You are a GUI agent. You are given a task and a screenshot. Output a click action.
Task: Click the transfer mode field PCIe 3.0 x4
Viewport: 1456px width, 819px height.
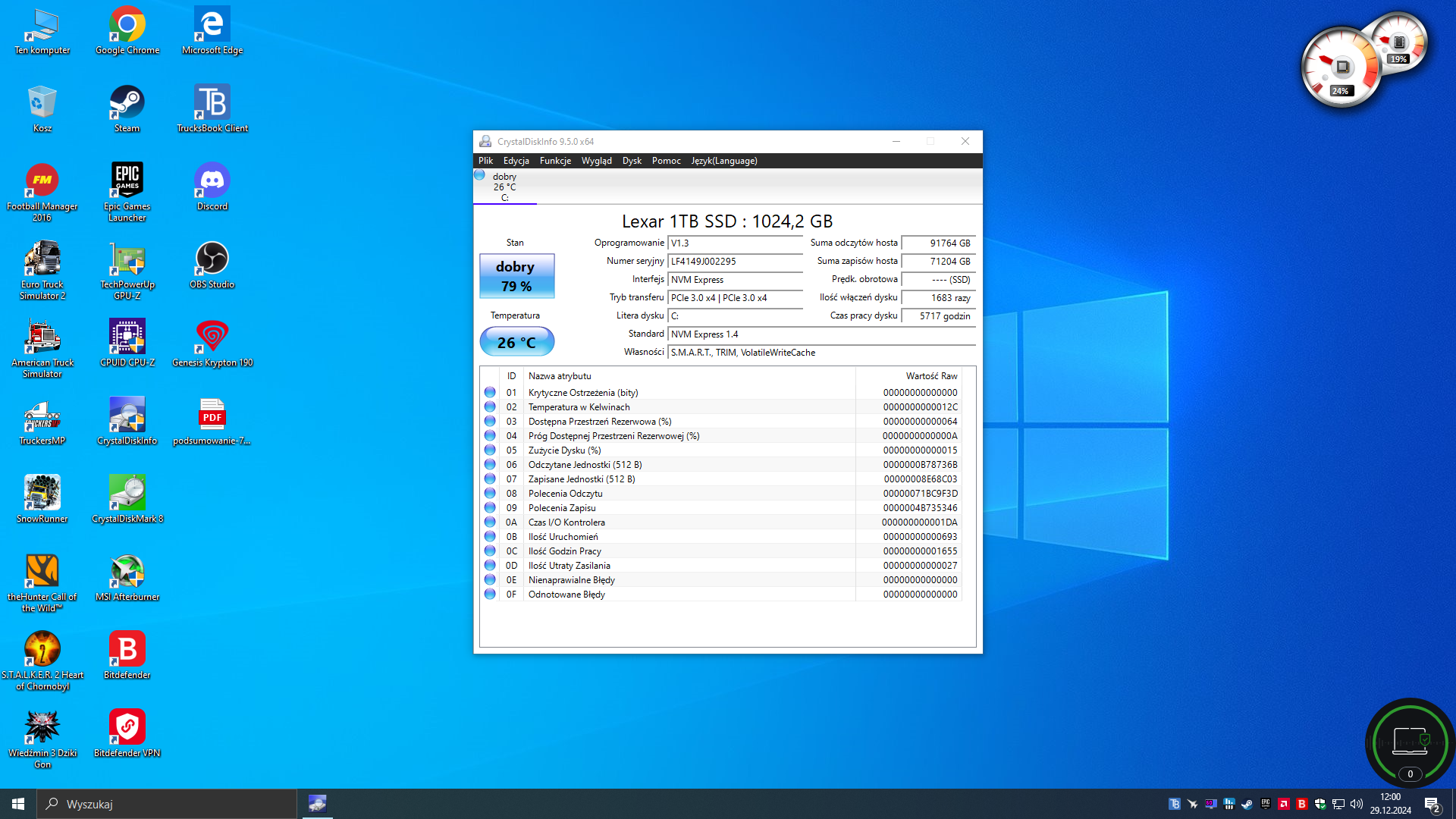[x=735, y=298]
